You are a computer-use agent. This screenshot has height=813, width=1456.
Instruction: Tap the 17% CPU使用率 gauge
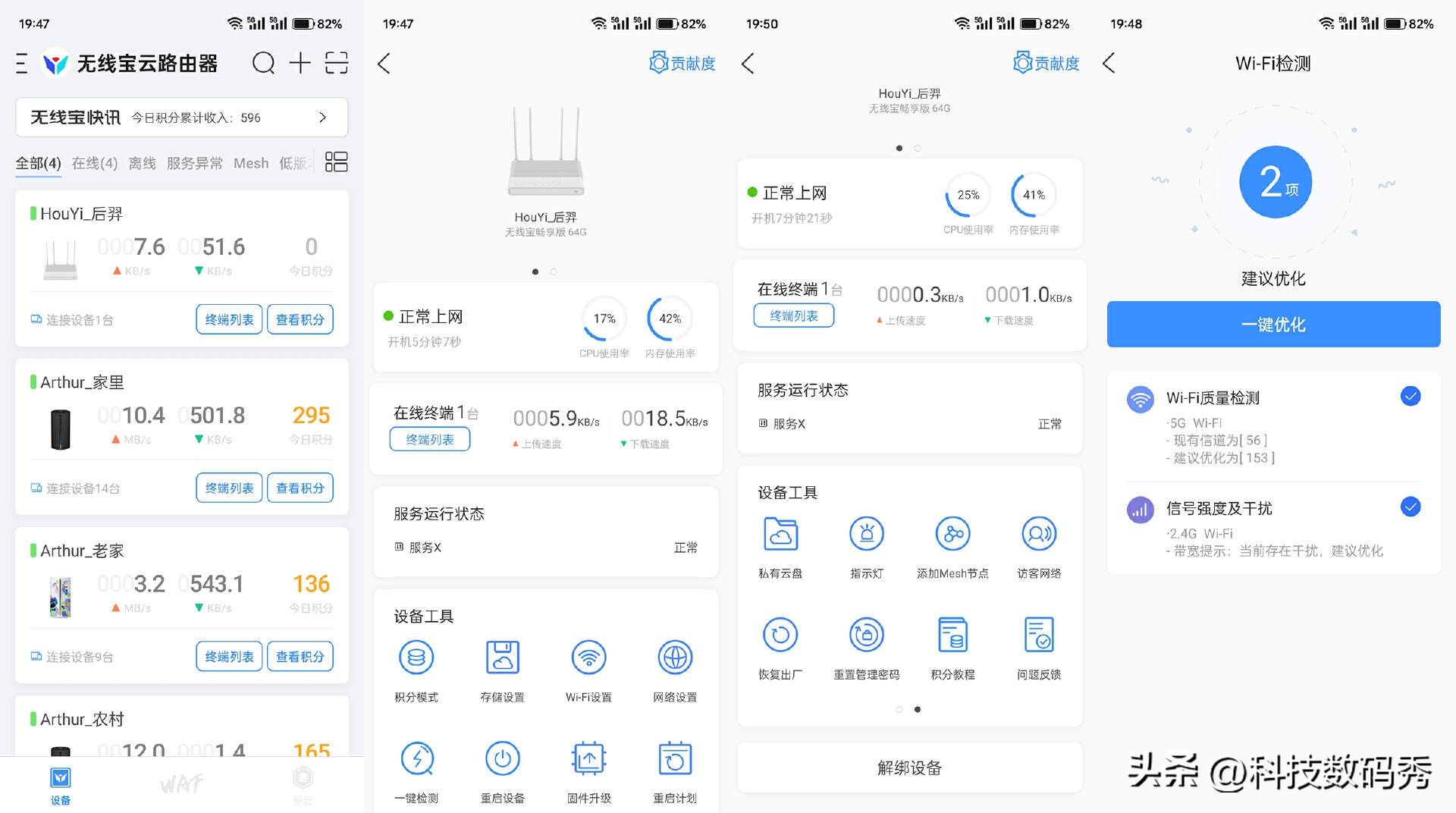604,319
